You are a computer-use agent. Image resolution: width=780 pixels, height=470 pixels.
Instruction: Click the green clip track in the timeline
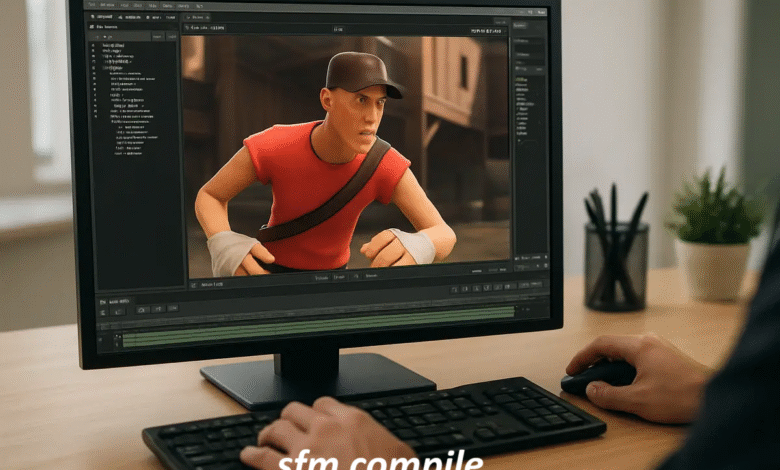pos(318,327)
